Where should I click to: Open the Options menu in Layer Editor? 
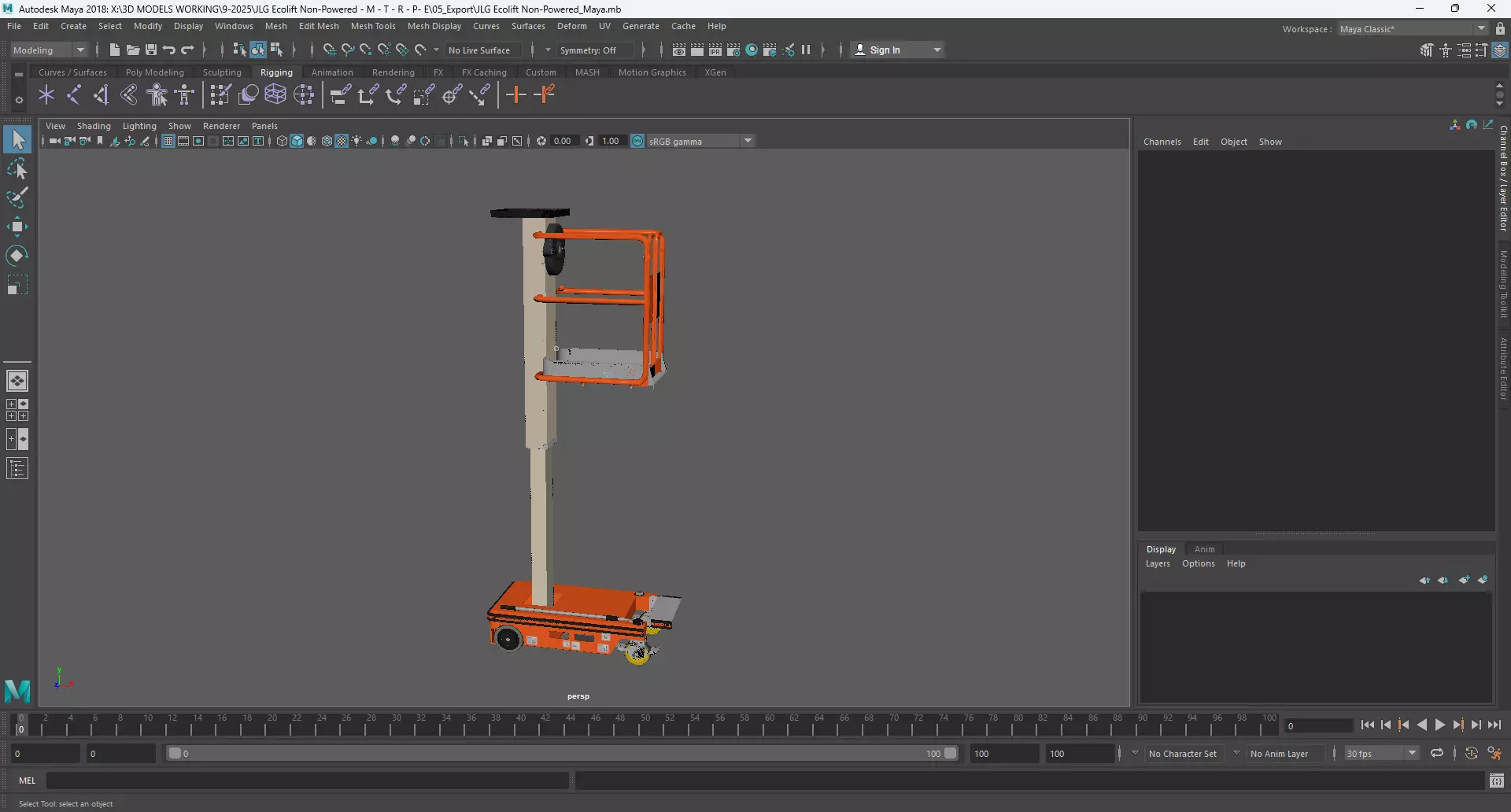pyautogui.click(x=1198, y=563)
